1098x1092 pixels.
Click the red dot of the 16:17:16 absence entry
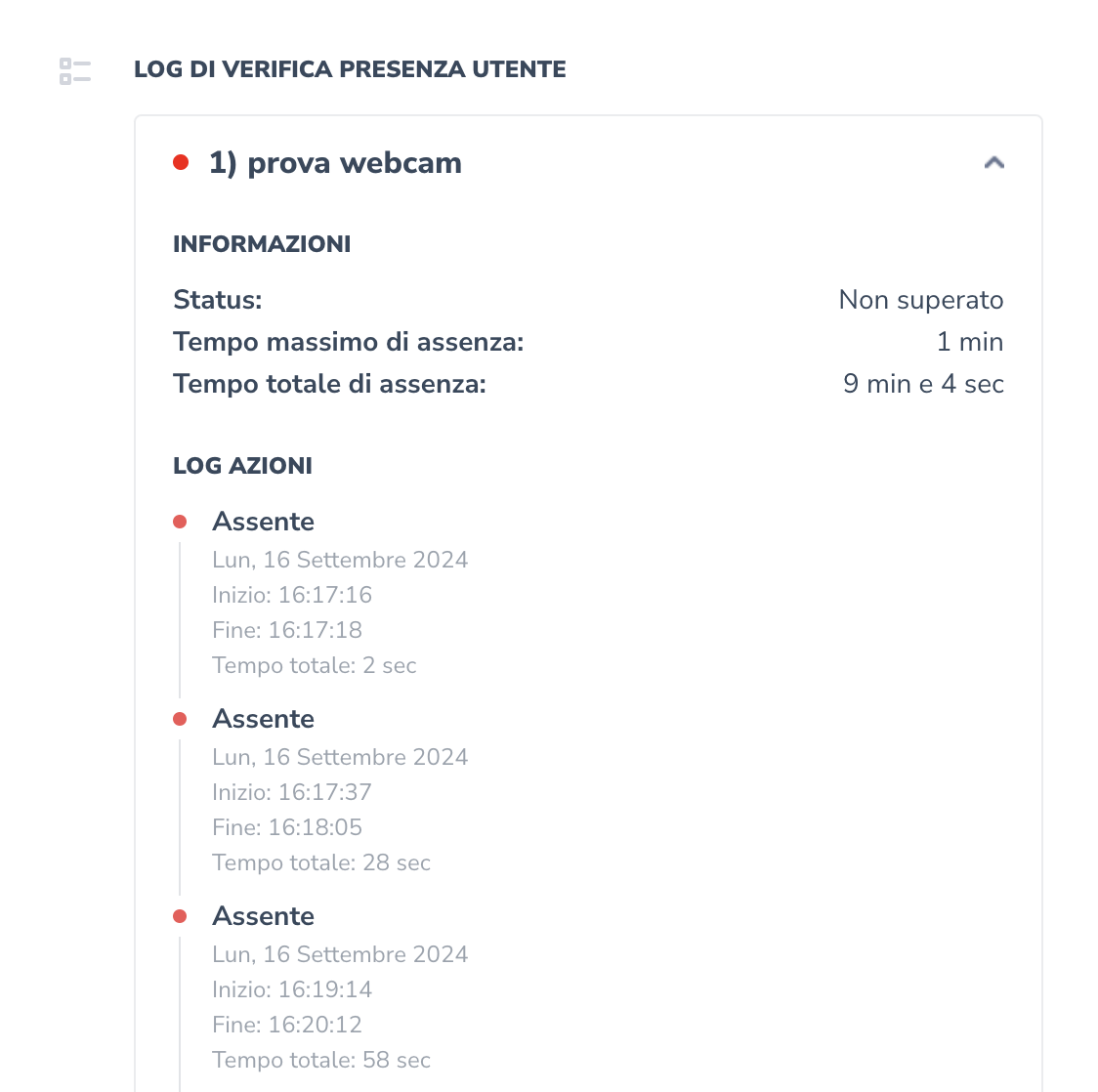coord(180,522)
